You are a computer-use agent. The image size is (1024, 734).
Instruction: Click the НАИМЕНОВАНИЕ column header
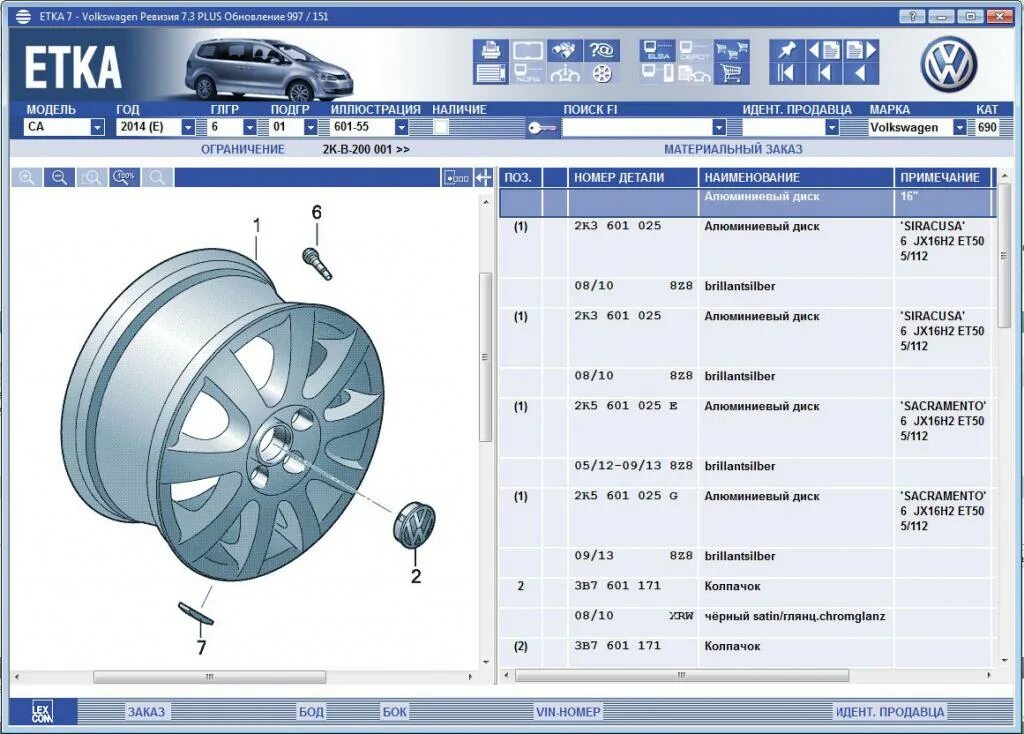796,177
